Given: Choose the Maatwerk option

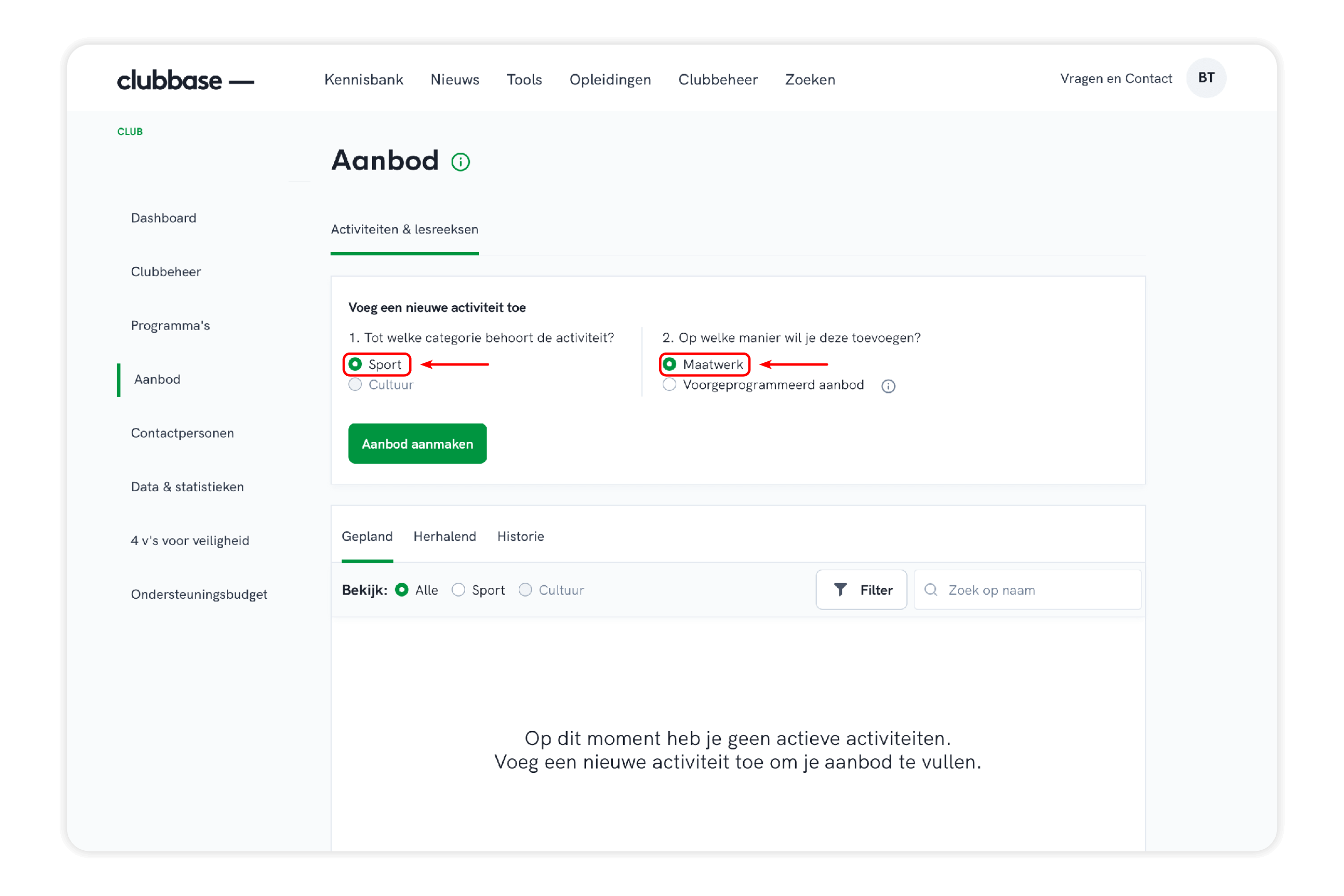Looking at the screenshot, I should (670, 364).
